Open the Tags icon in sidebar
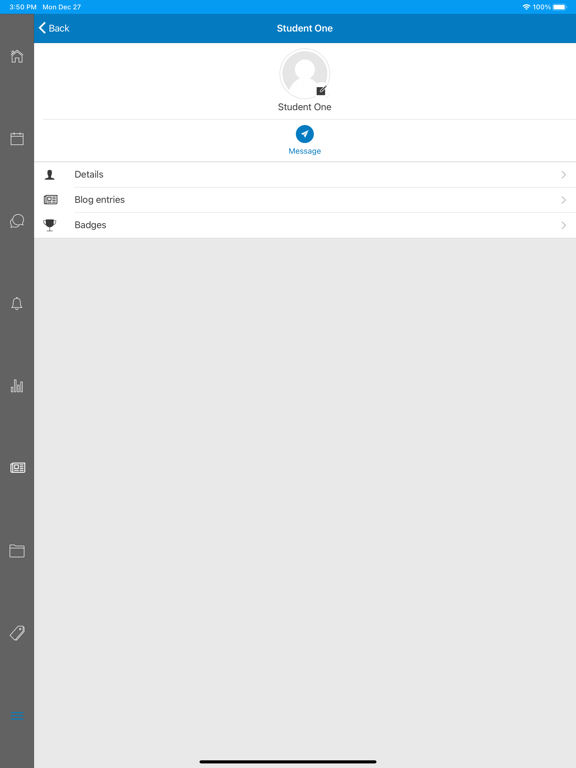 17,633
